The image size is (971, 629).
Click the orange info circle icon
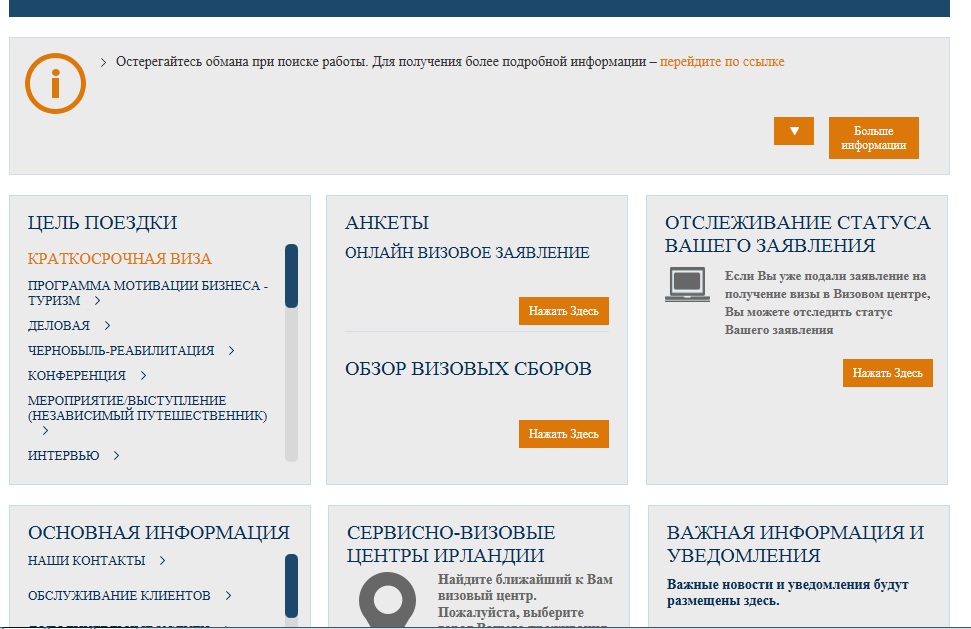tap(55, 84)
